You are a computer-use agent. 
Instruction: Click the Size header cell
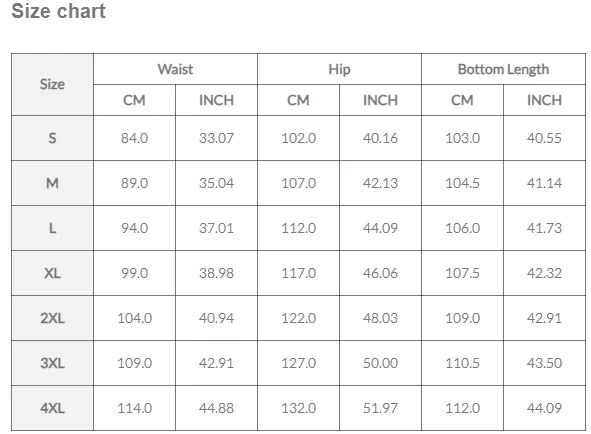click(52, 84)
